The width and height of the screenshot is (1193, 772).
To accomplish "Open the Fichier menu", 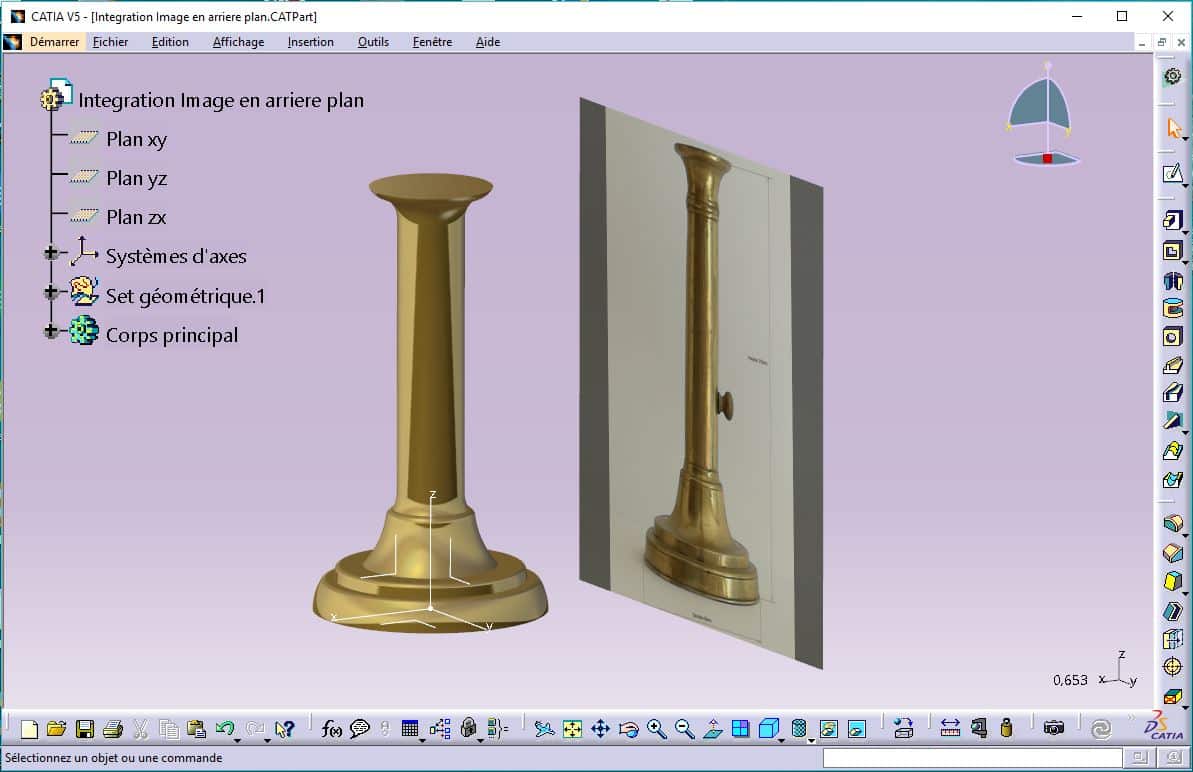I will 110,42.
